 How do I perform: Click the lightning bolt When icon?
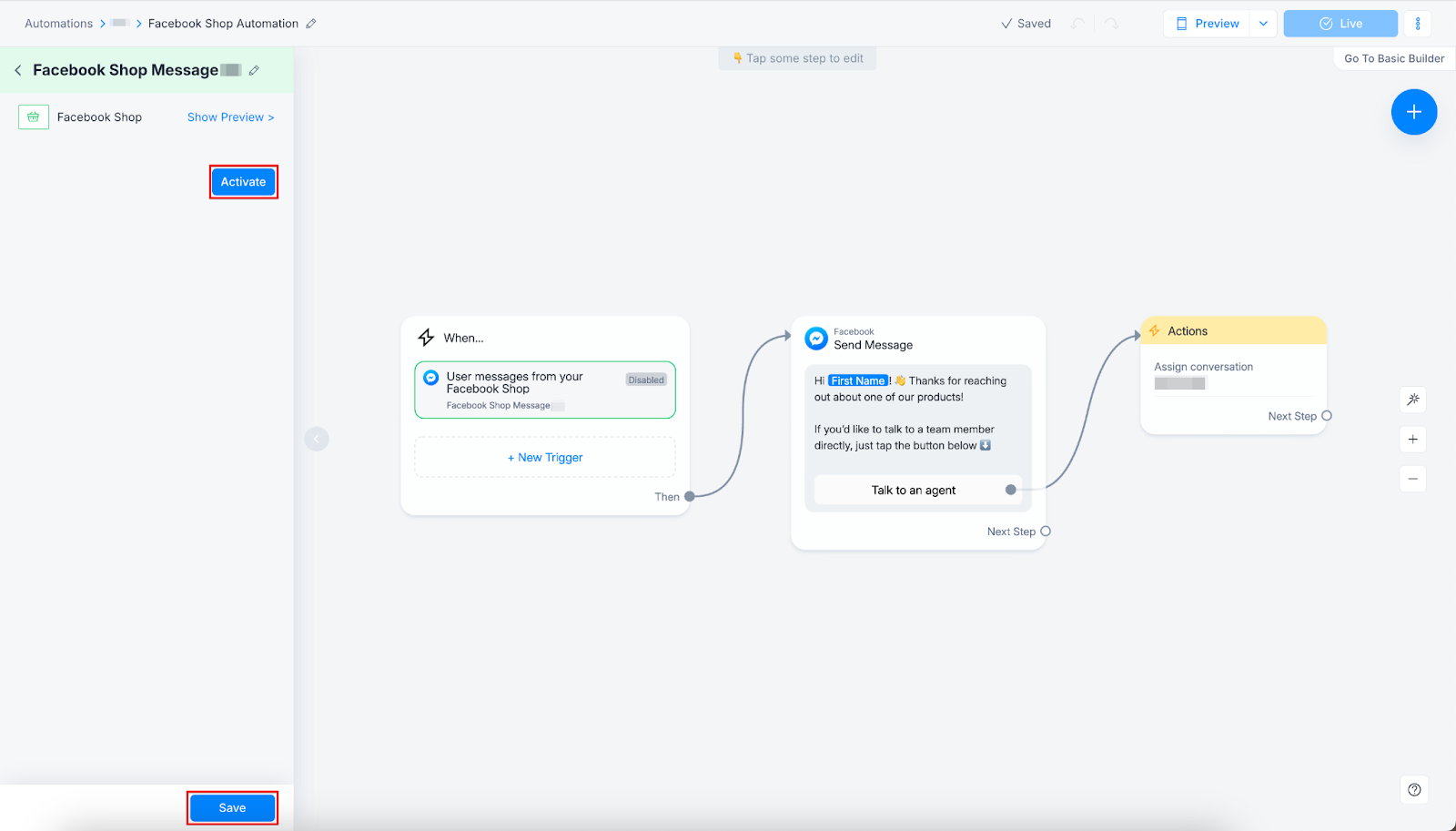[426, 338]
